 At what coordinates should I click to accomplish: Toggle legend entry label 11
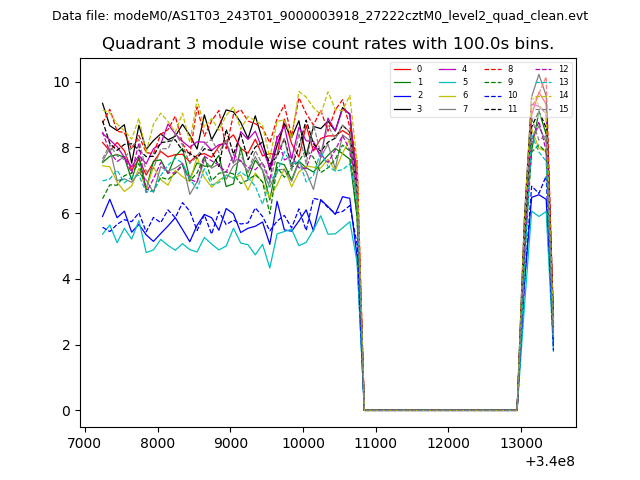coord(512,108)
